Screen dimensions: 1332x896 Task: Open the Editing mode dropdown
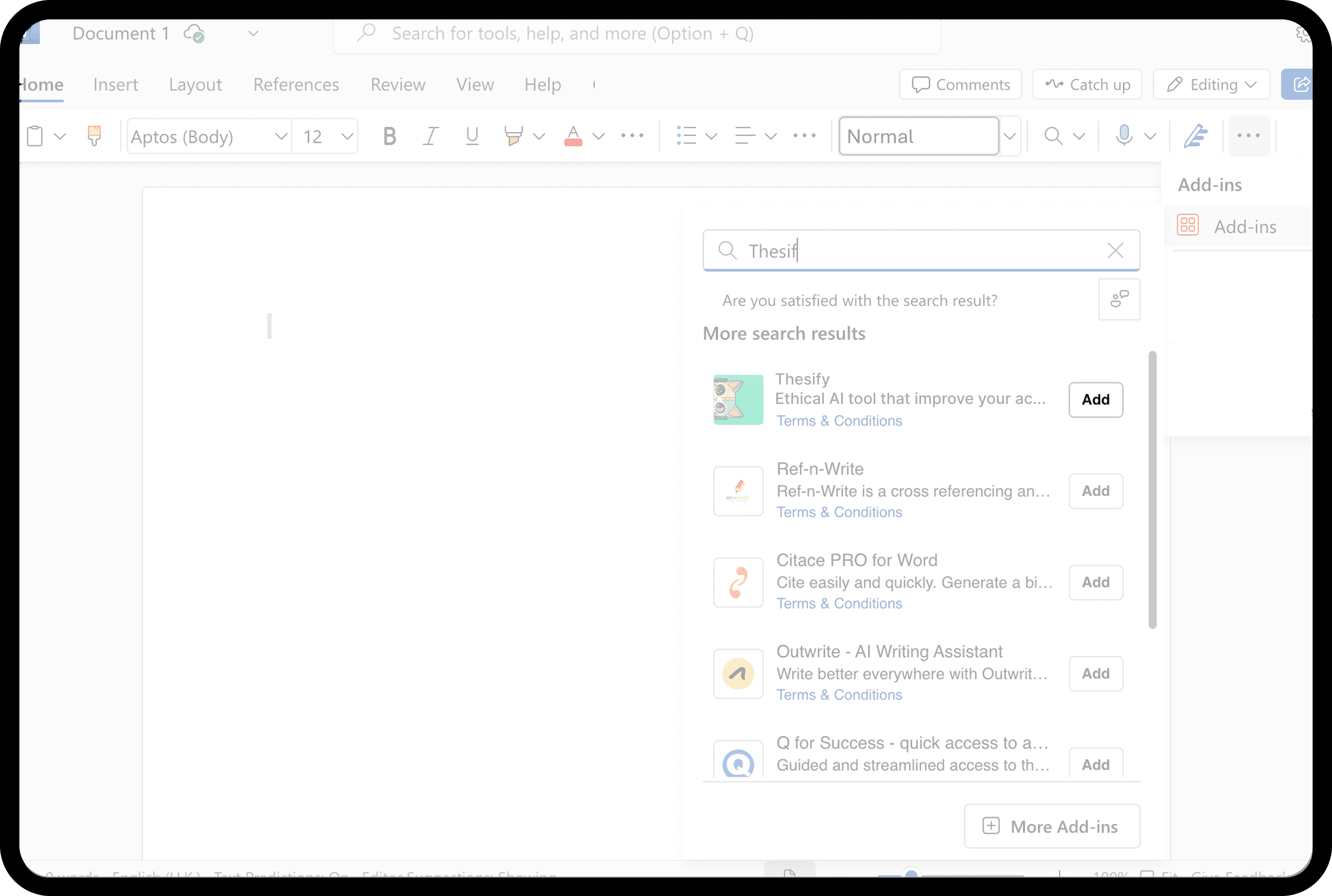[1211, 85]
